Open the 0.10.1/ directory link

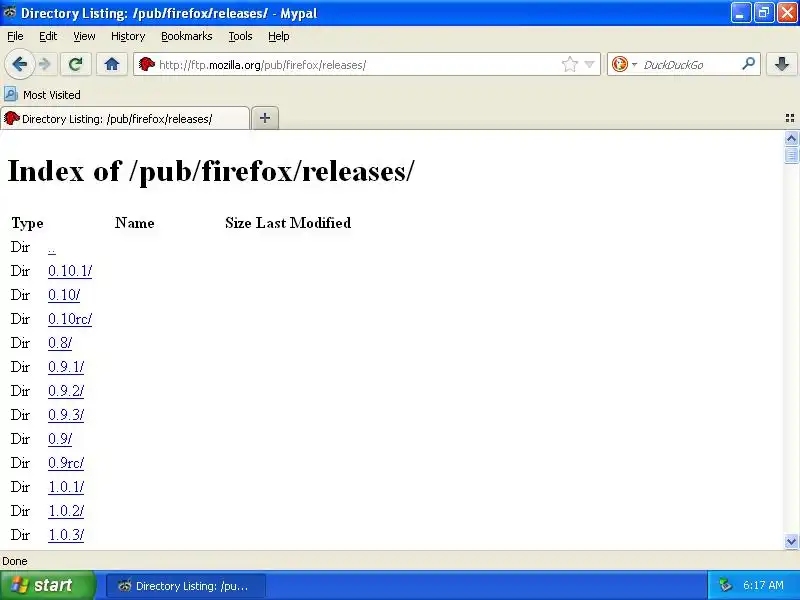pyautogui.click(x=70, y=271)
